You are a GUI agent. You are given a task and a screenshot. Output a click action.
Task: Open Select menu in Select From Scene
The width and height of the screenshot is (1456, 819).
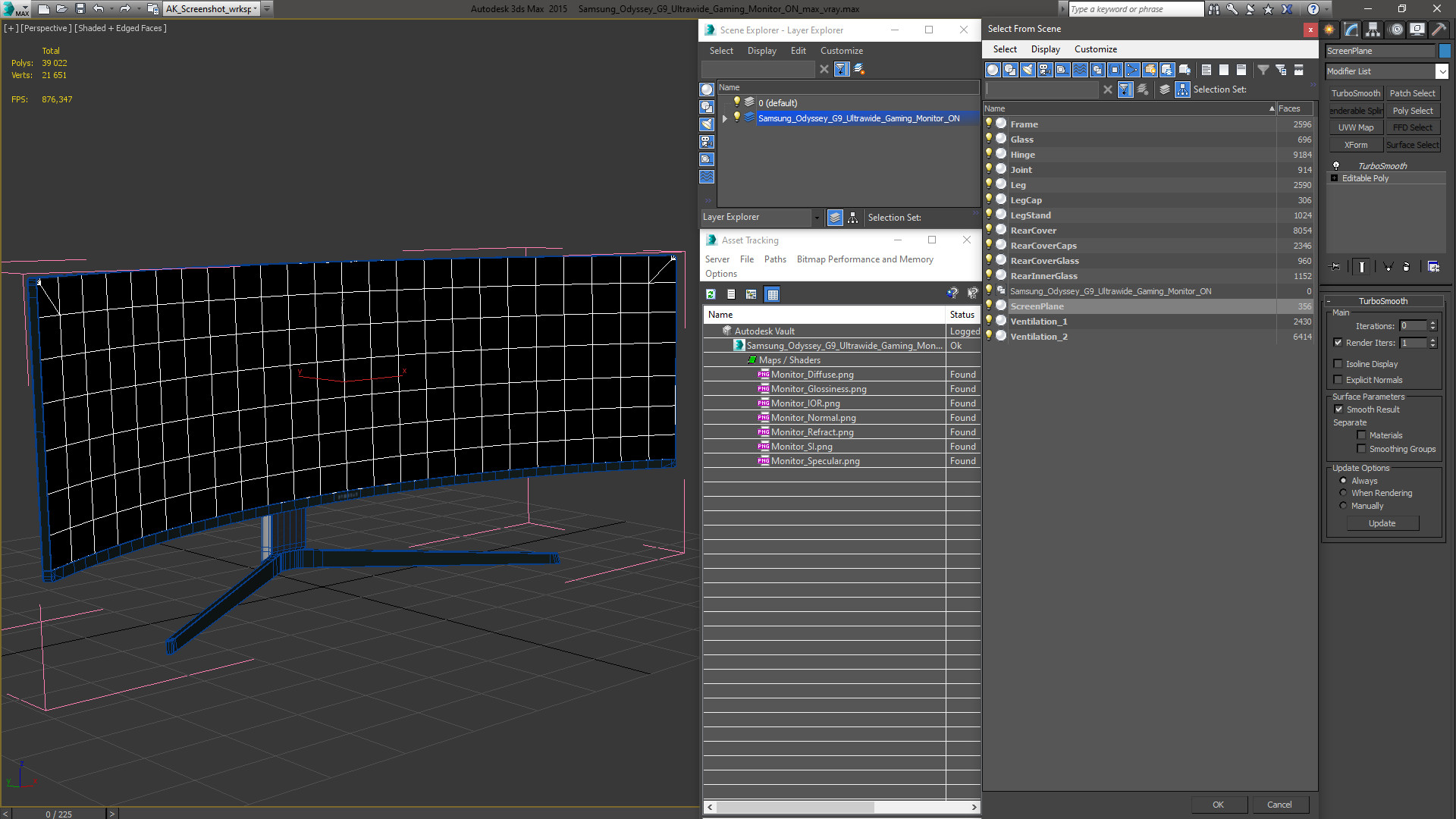(x=1005, y=49)
